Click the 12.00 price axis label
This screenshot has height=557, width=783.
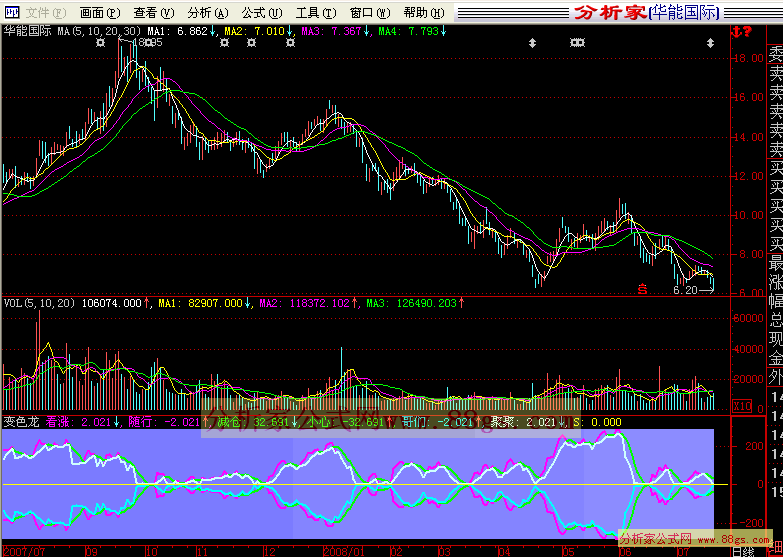749,176
